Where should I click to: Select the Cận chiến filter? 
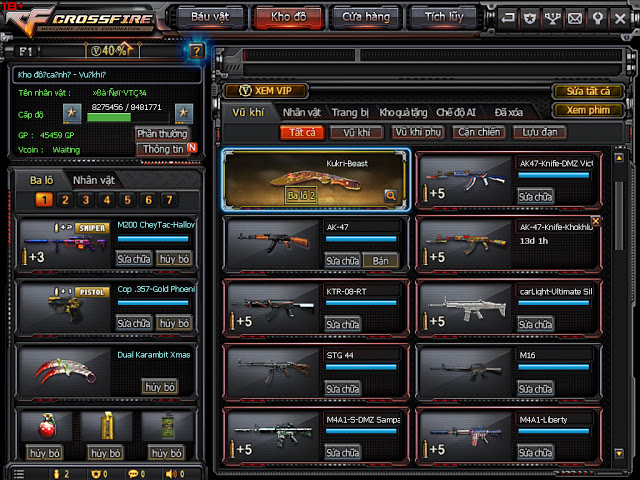tap(479, 133)
